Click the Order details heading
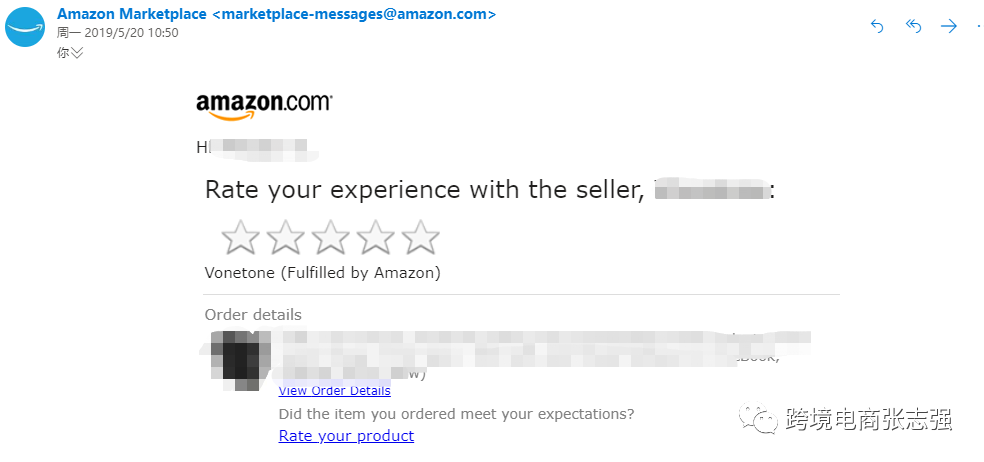The width and height of the screenshot is (984, 462). pos(253,314)
